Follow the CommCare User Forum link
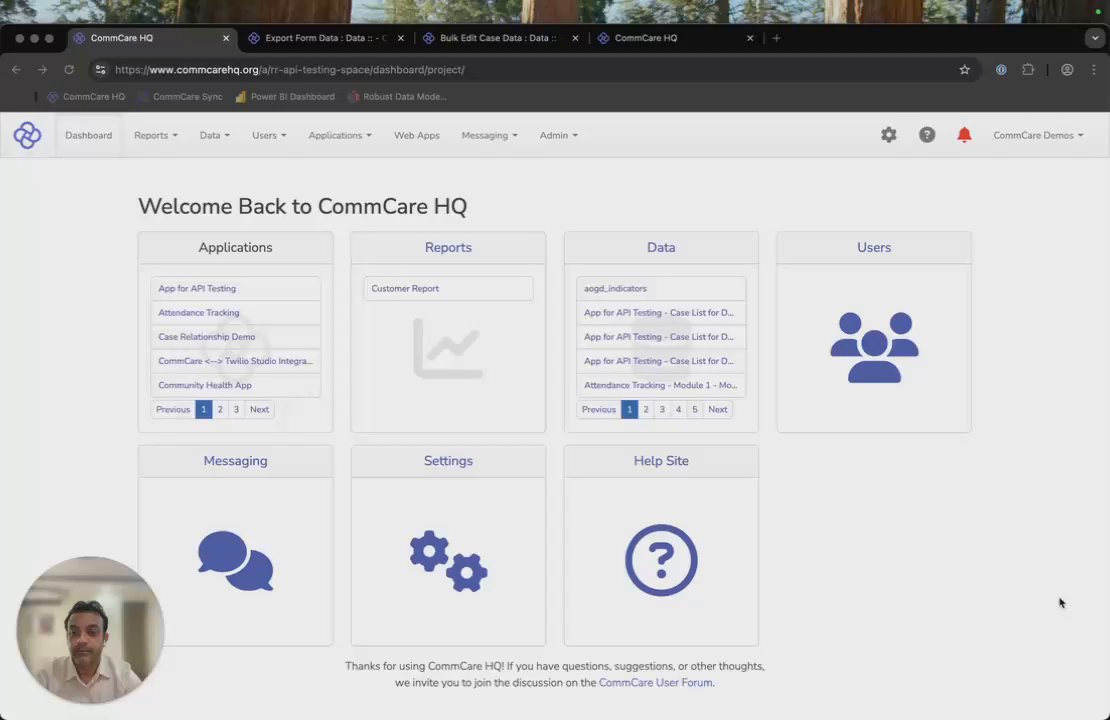Screen dimensions: 1110x720 click(656, 683)
